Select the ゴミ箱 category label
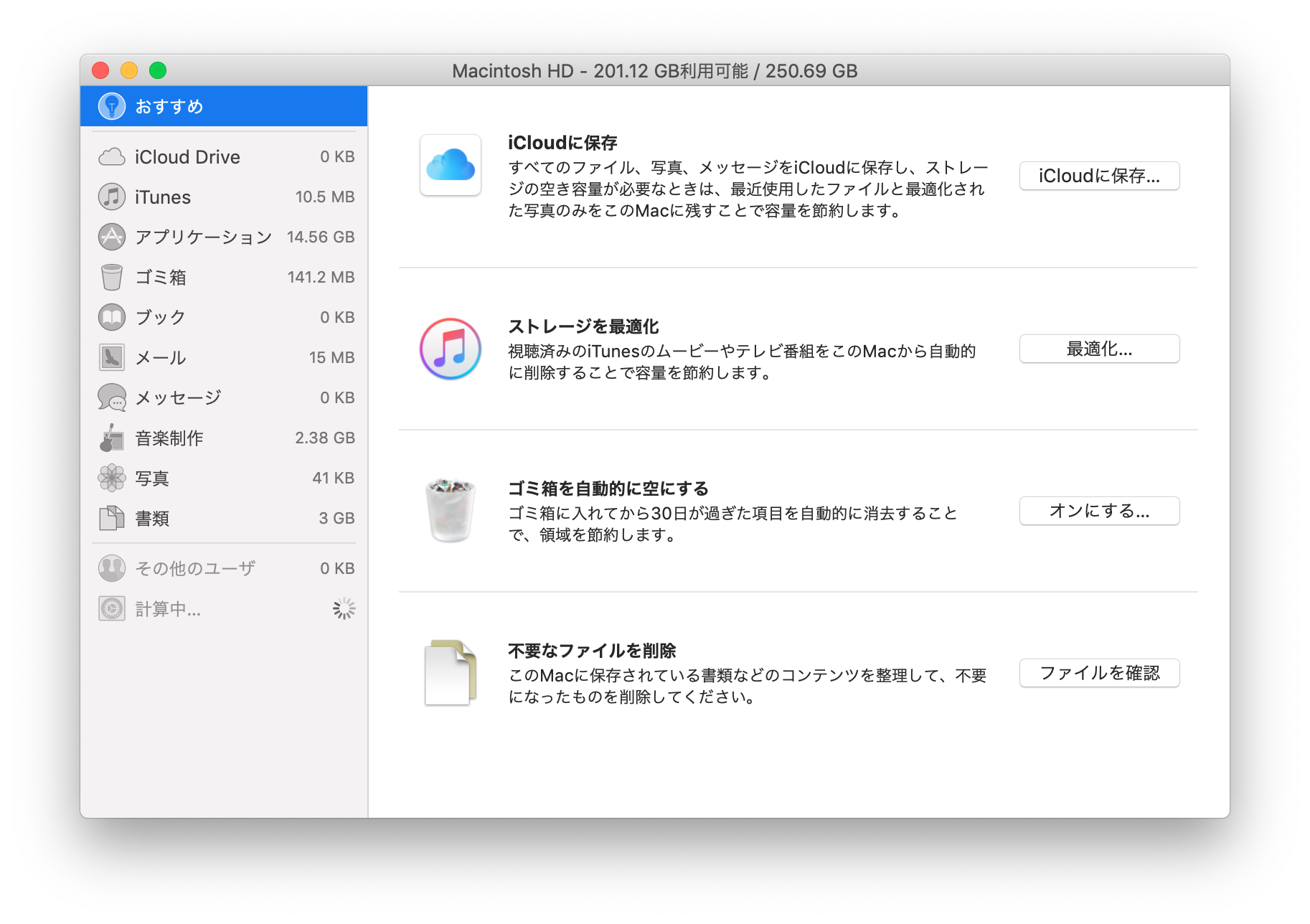 pyautogui.click(x=161, y=277)
